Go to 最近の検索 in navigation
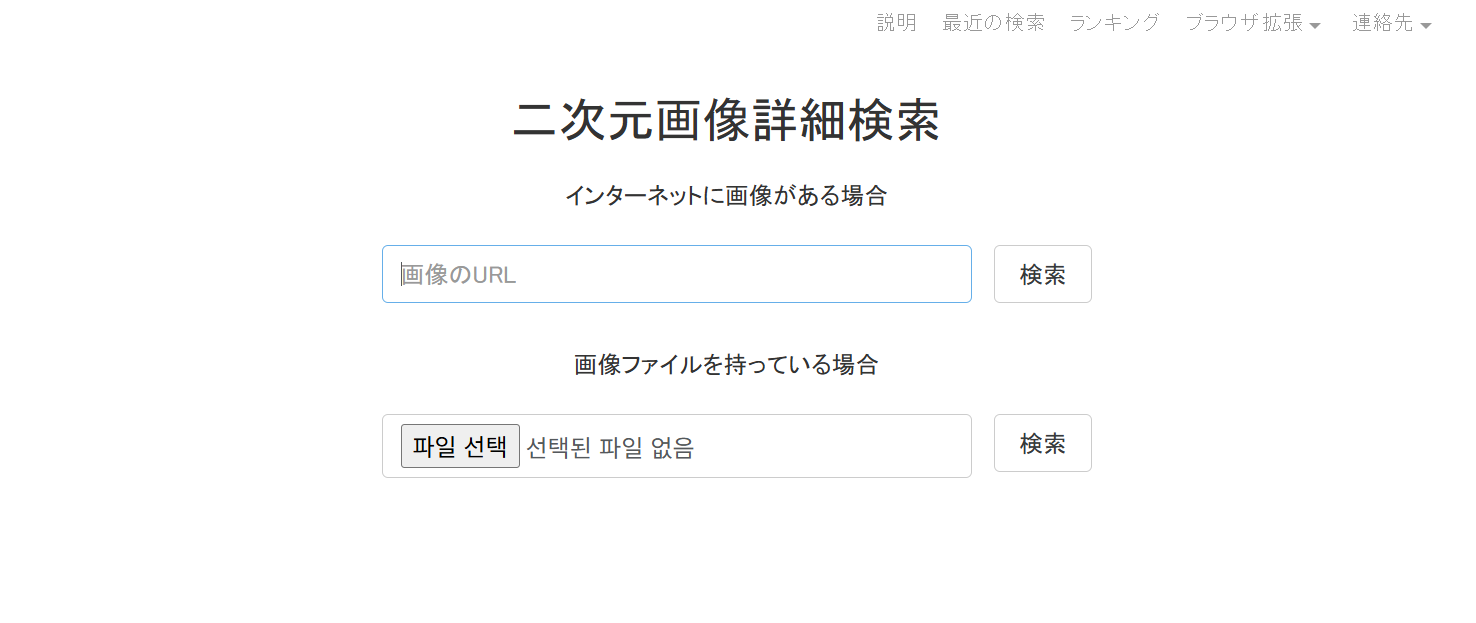Image resolution: width=1476 pixels, height=623 pixels. click(993, 23)
